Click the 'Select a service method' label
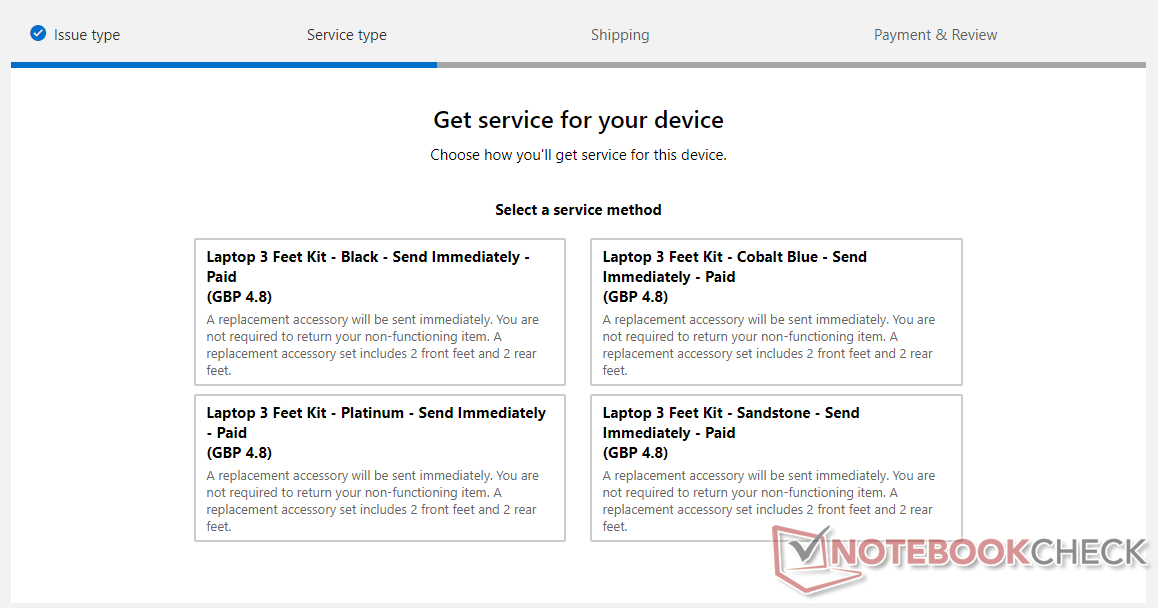The image size is (1158, 608). click(578, 210)
